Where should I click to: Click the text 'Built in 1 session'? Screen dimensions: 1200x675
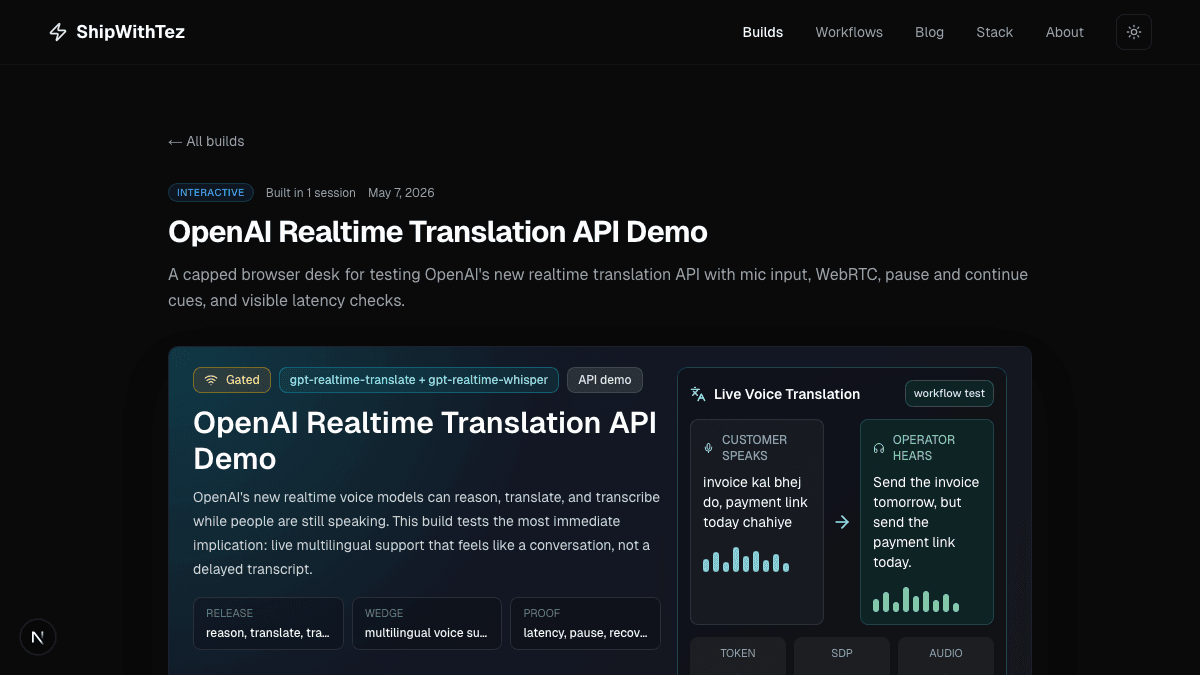[311, 193]
